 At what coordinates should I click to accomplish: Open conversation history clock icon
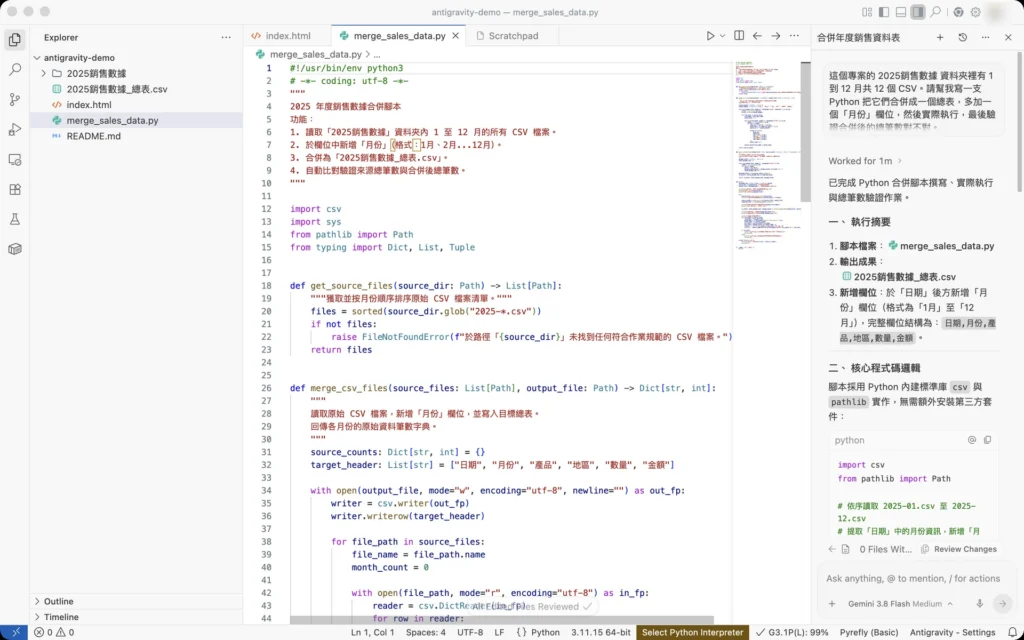[x=963, y=37]
